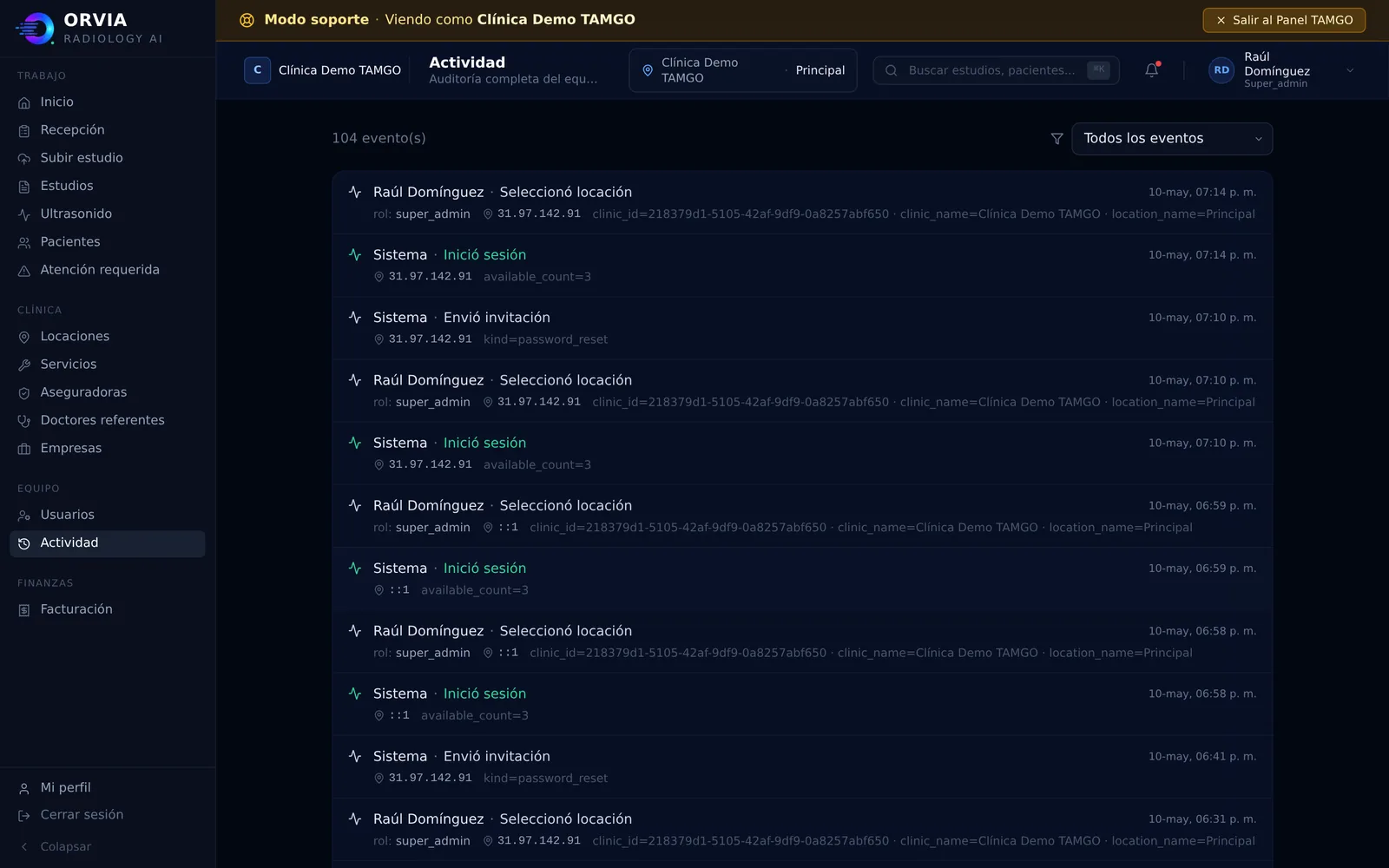Open the Estudios list
Image resolution: width=1389 pixels, height=868 pixels.
[107, 186]
